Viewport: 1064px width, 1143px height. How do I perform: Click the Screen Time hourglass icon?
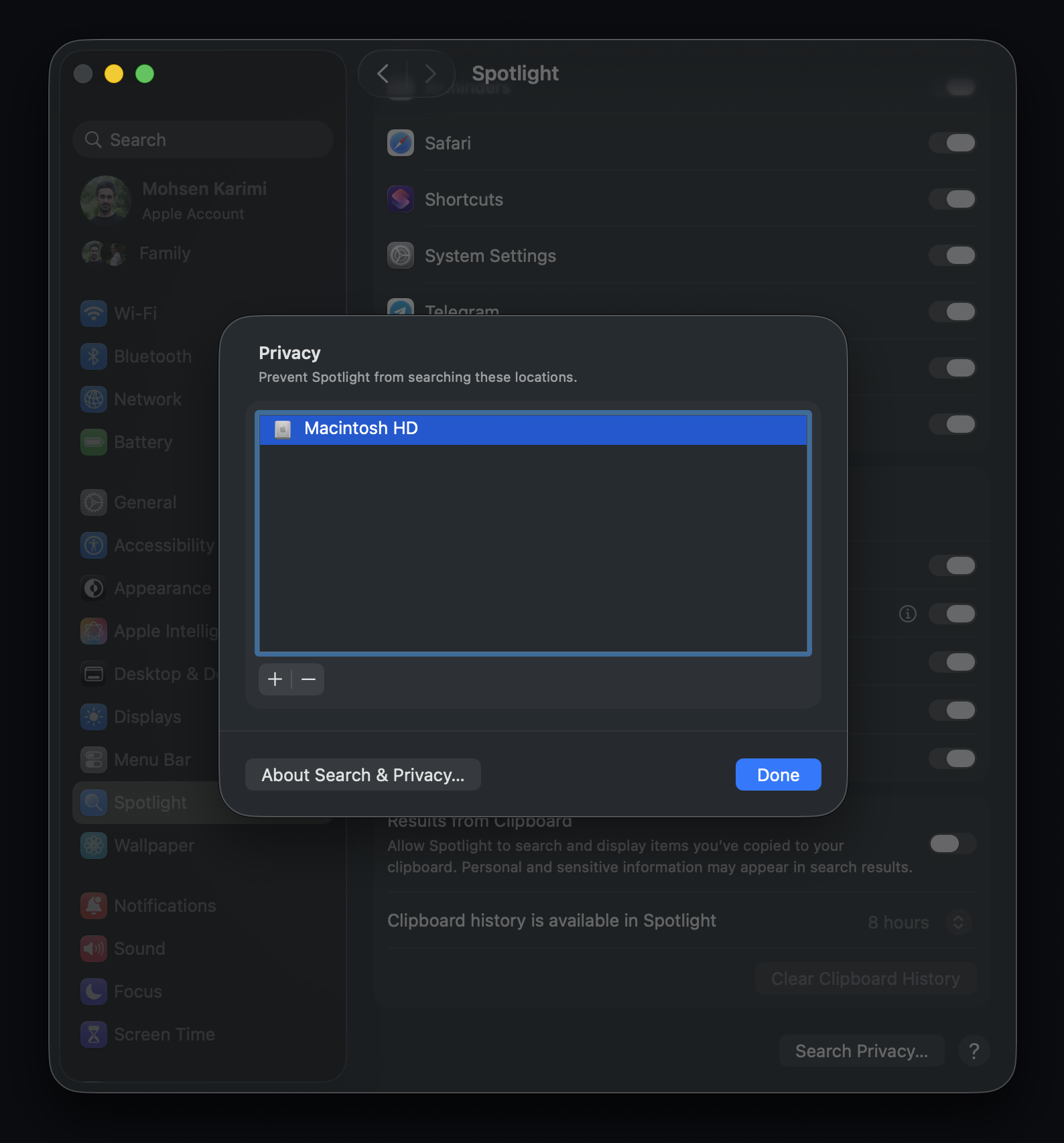[94, 1034]
